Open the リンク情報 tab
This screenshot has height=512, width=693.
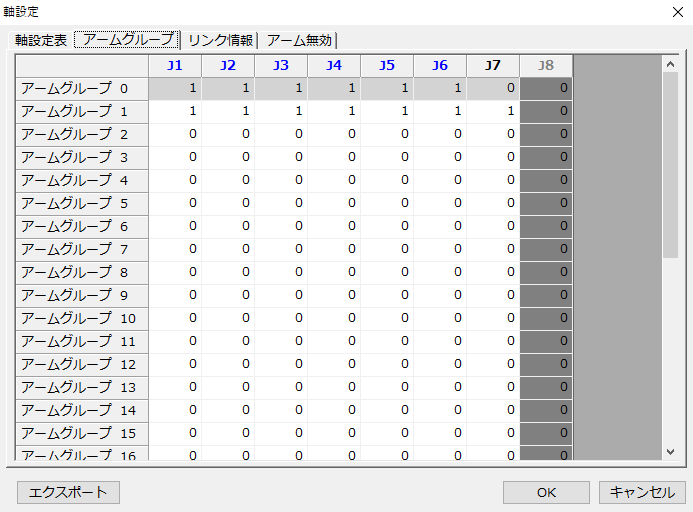point(220,40)
